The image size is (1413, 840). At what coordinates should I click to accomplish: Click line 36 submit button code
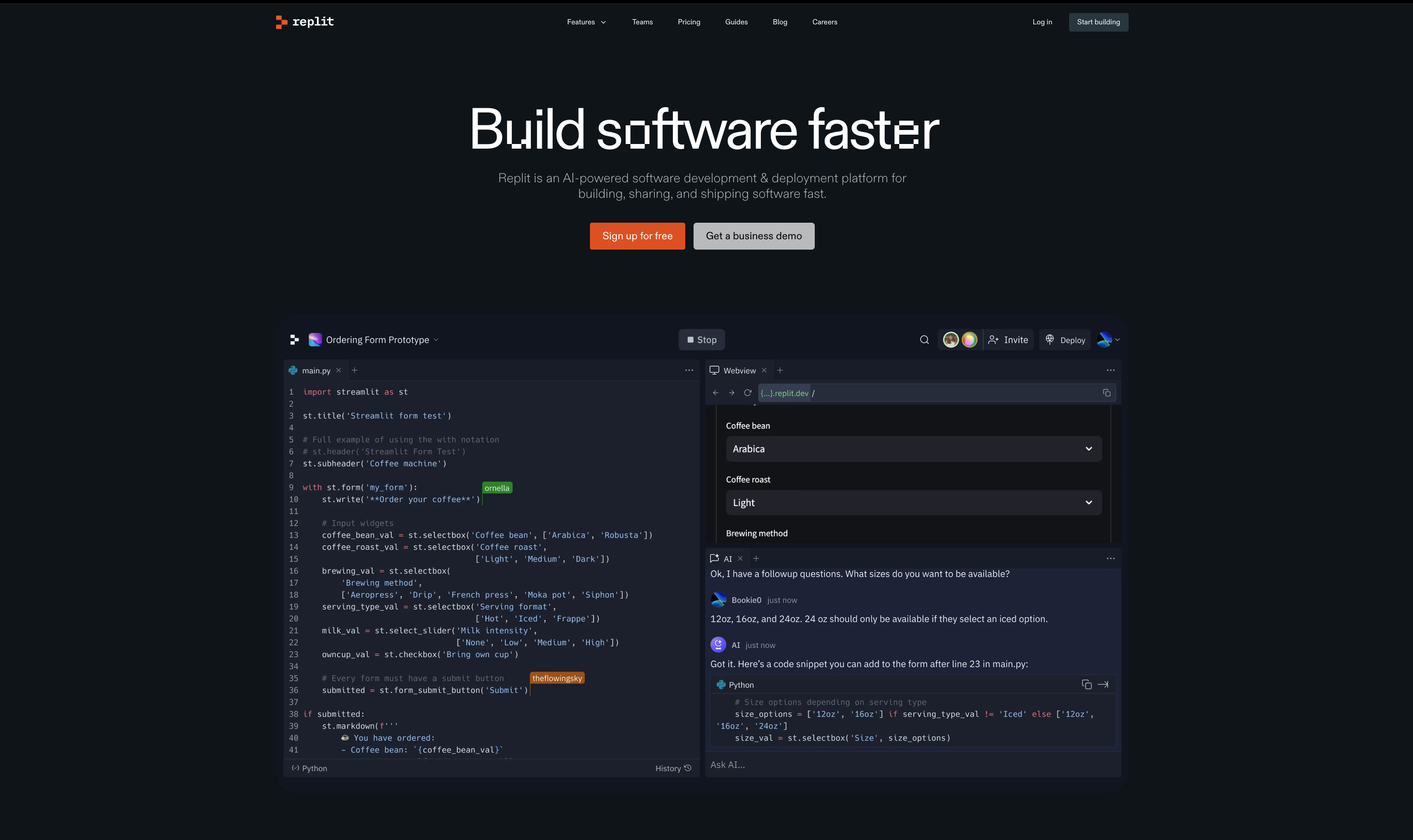pyautogui.click(x=425, y=690)
